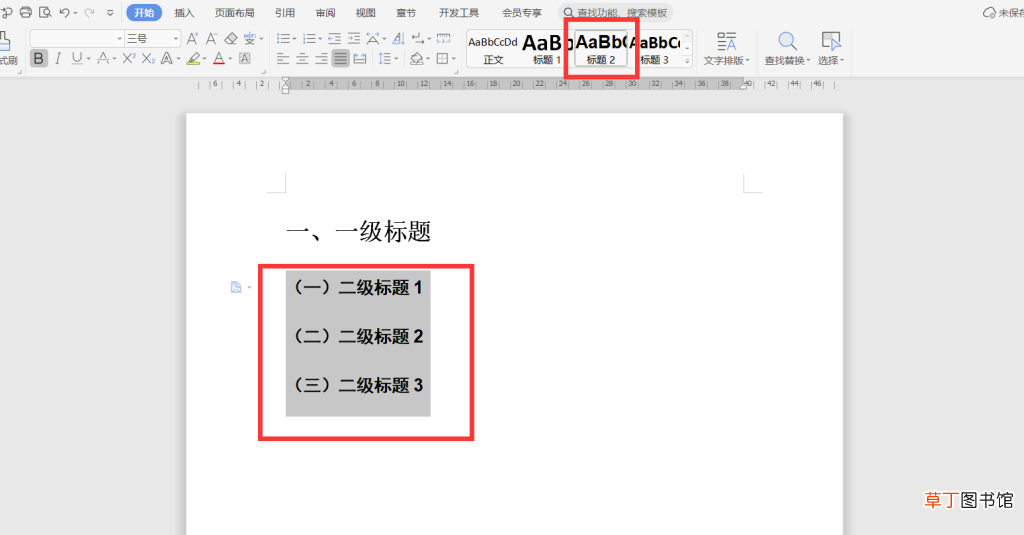
Task: Open the 页面布局 tab
Action: [234, 12]
